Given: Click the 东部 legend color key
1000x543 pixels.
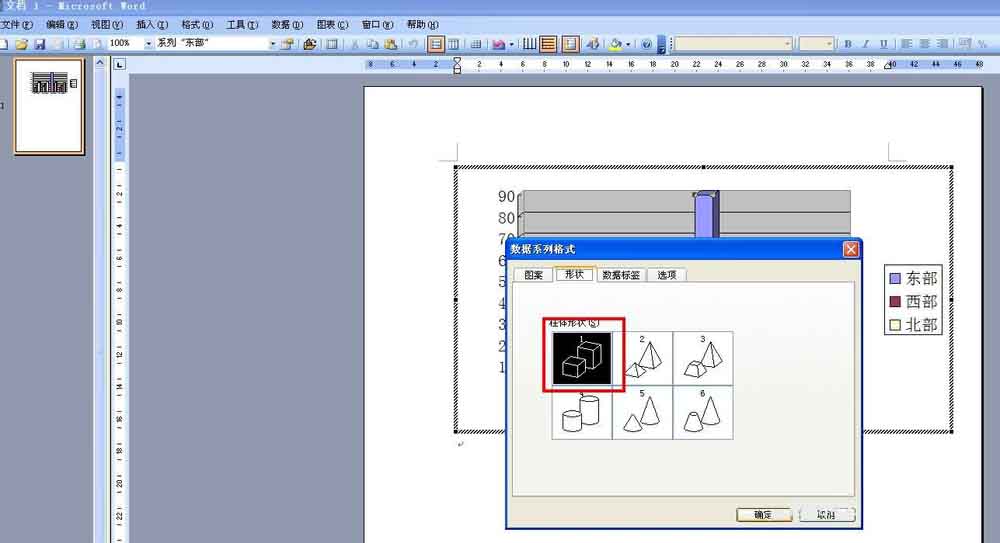Looking at the screenshot, I should click(x=895, y=278).
